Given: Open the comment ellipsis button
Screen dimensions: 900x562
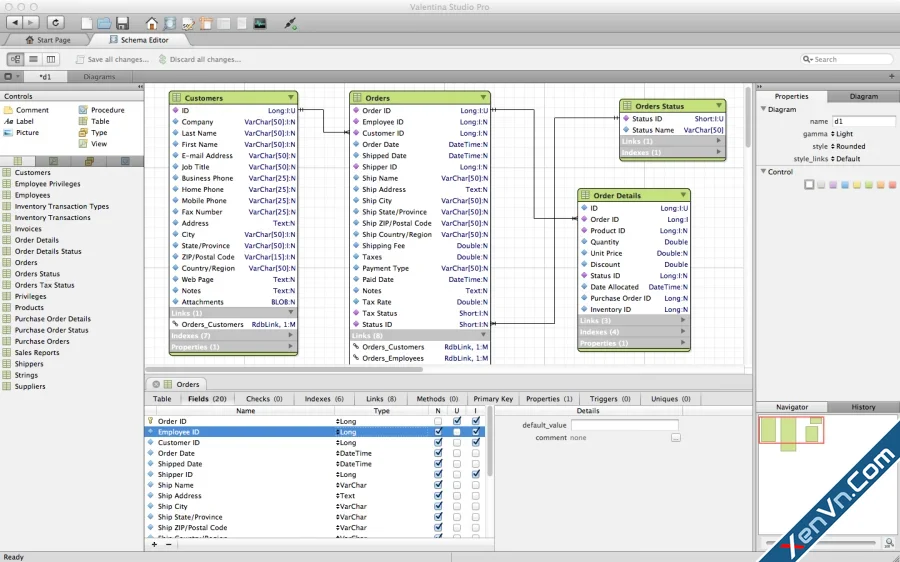Looking at the screenshot, I should (676, 437).
